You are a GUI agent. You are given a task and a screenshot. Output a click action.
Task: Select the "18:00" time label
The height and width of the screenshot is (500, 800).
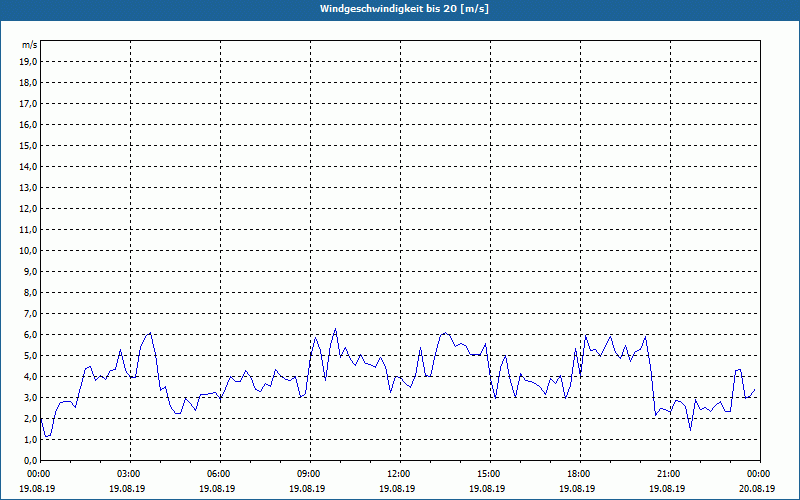click(580, 474)
